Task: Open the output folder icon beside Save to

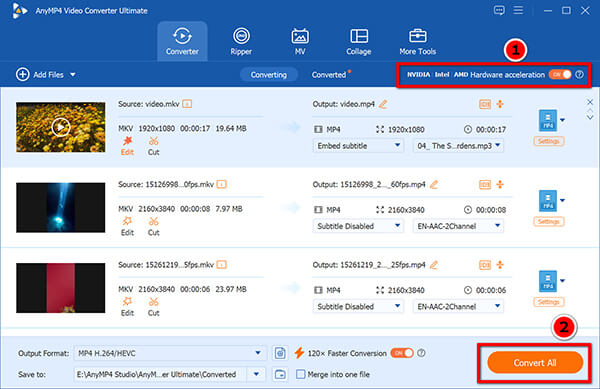Action: [280, 374]
